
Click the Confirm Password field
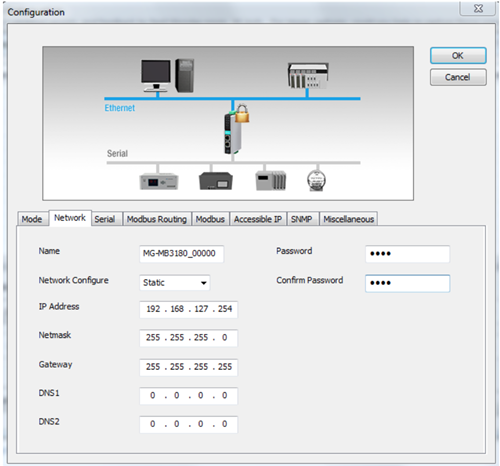(x=407, y=283)
